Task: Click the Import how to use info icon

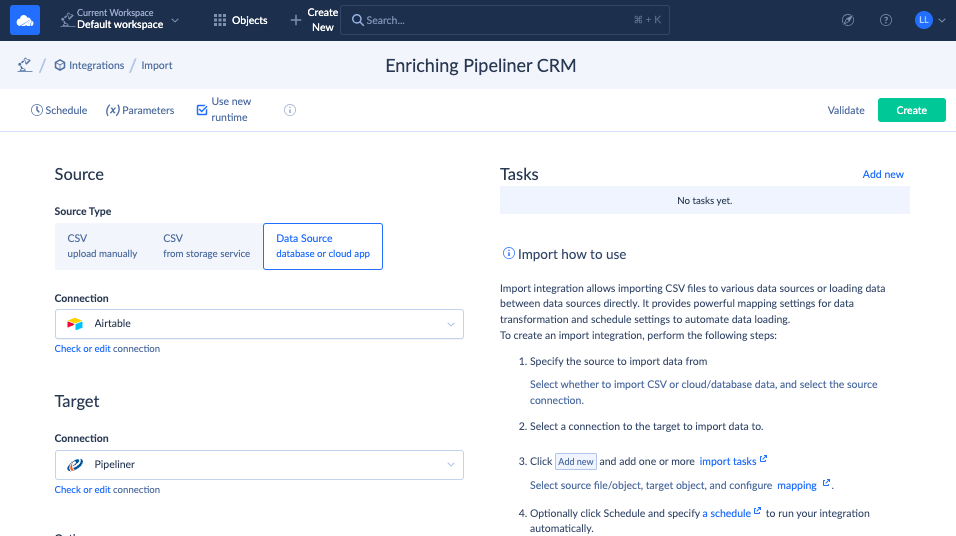Action: (508, 253)
